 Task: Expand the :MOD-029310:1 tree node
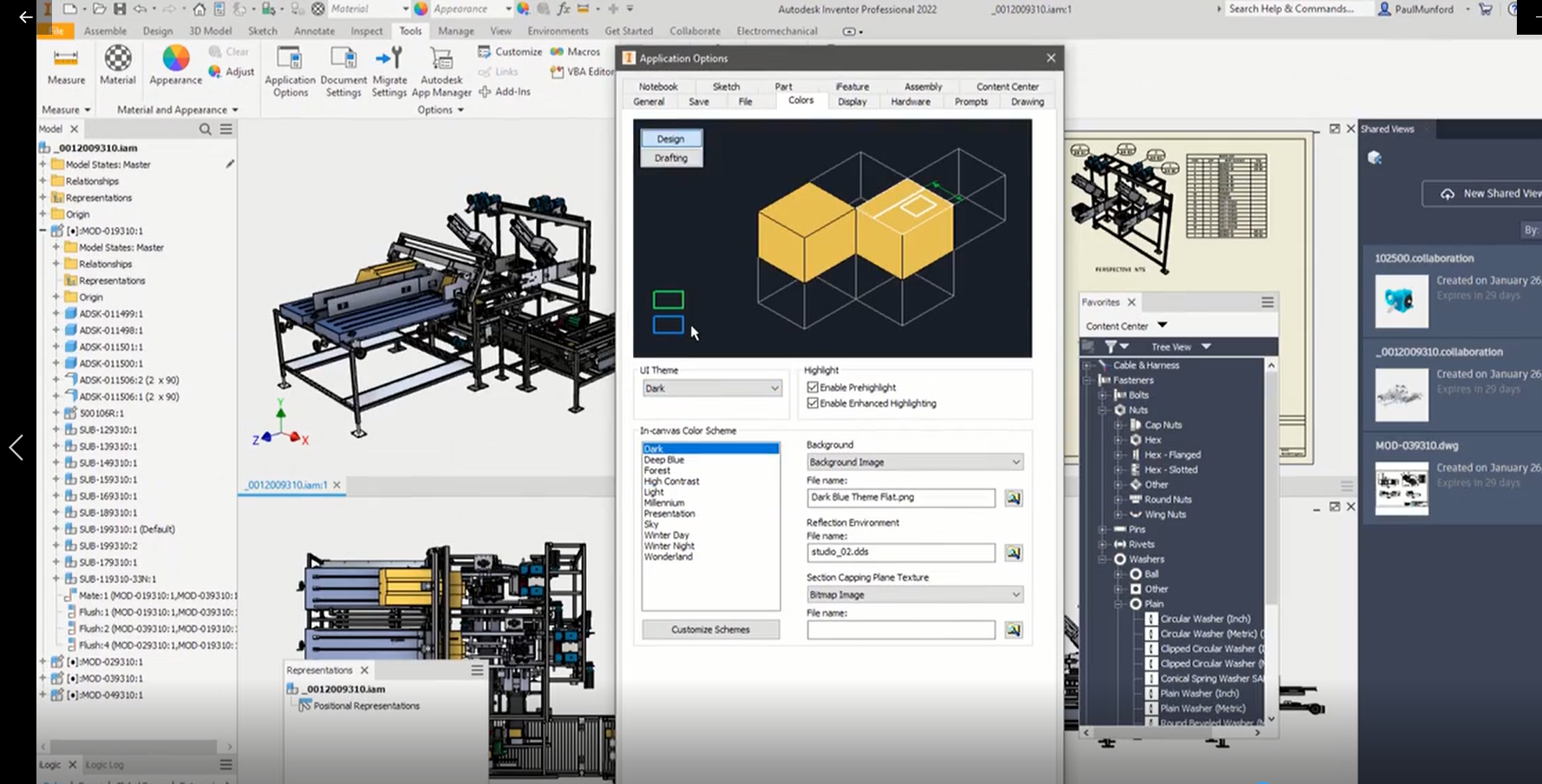point(43,662)
